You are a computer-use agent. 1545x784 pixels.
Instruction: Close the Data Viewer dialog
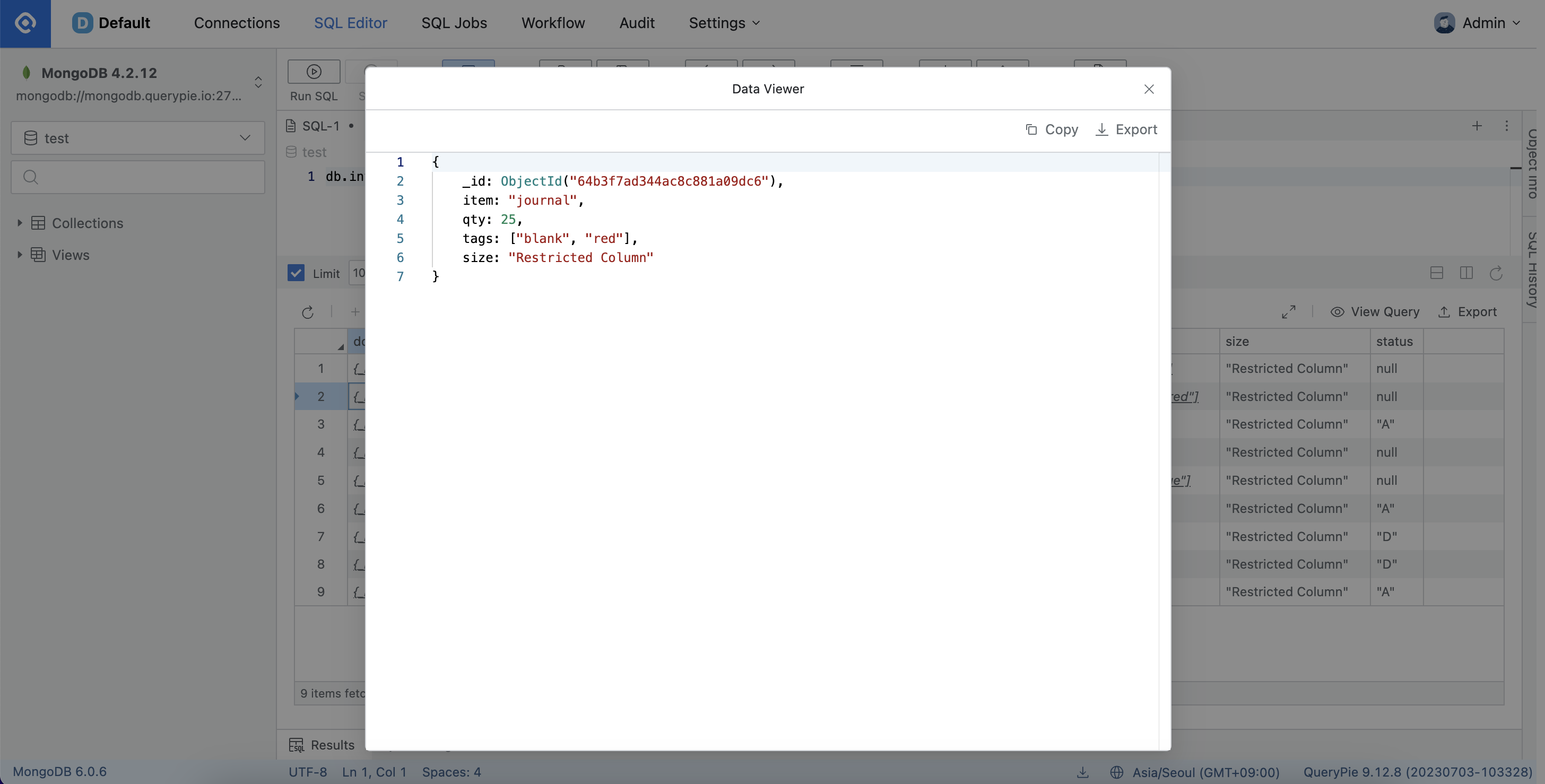tap(1149, 89)
